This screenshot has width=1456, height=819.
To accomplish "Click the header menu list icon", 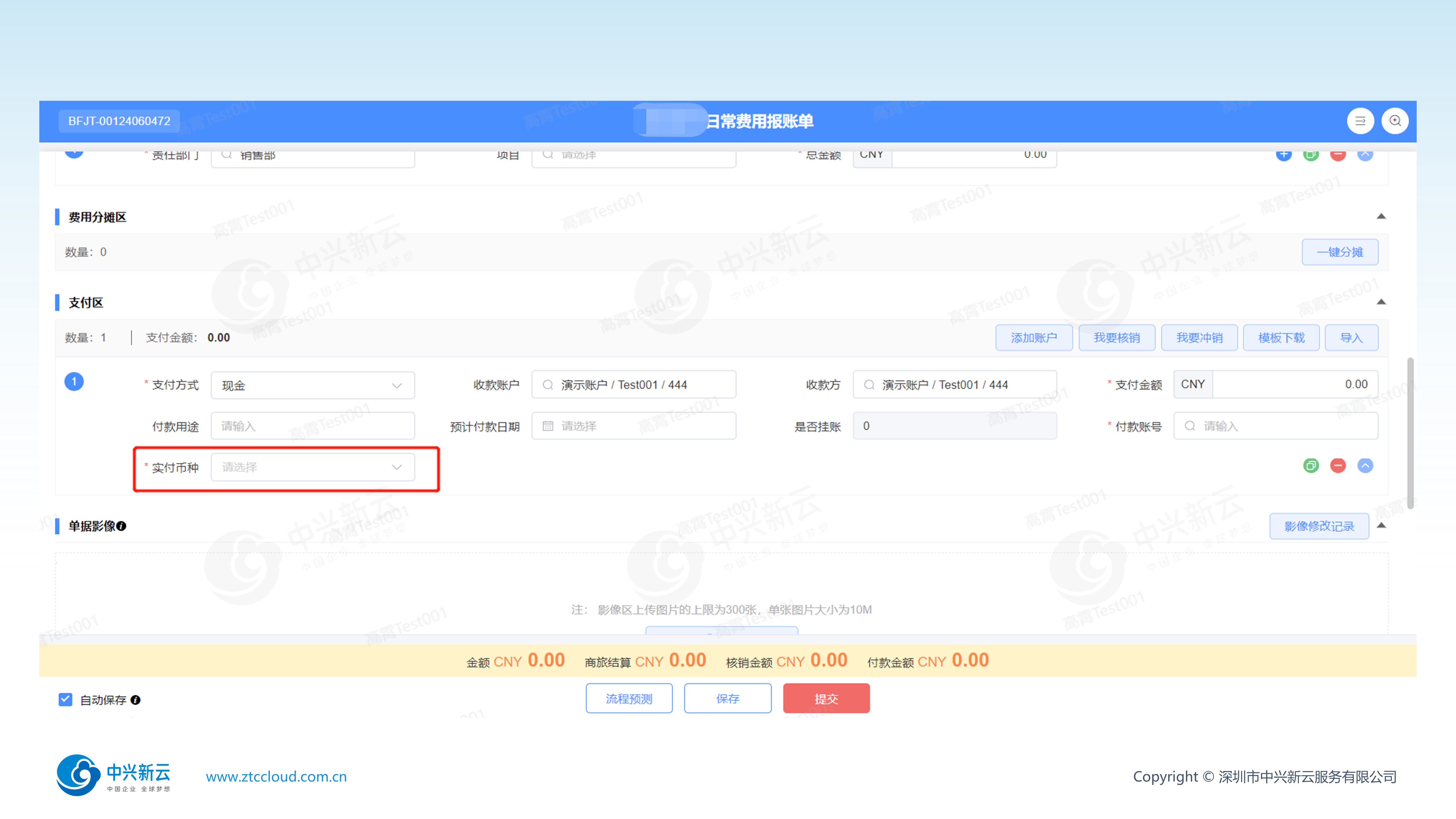I will tap(1360, 121).
